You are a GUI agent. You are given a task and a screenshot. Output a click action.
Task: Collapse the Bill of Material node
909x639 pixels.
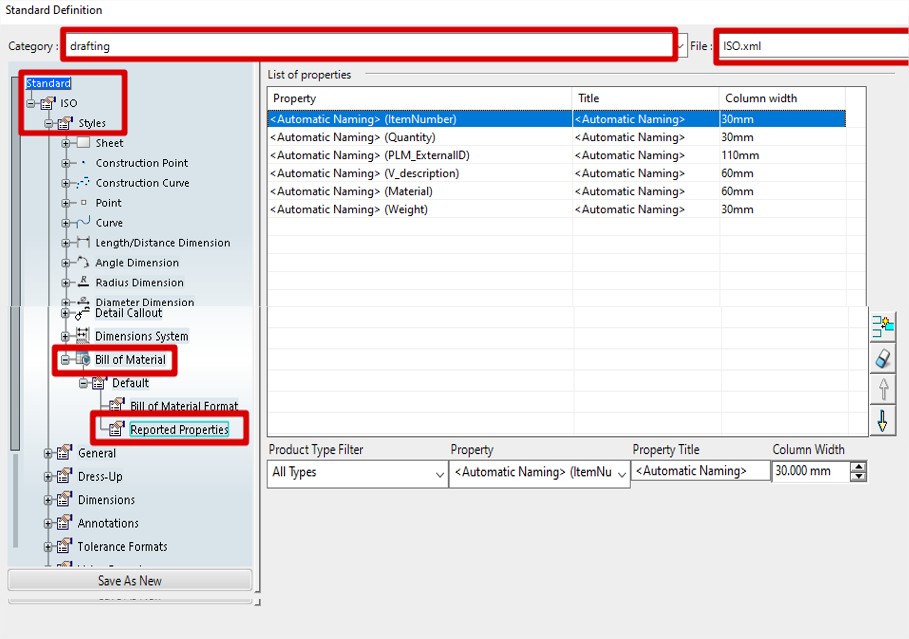(x=66, y=360)
